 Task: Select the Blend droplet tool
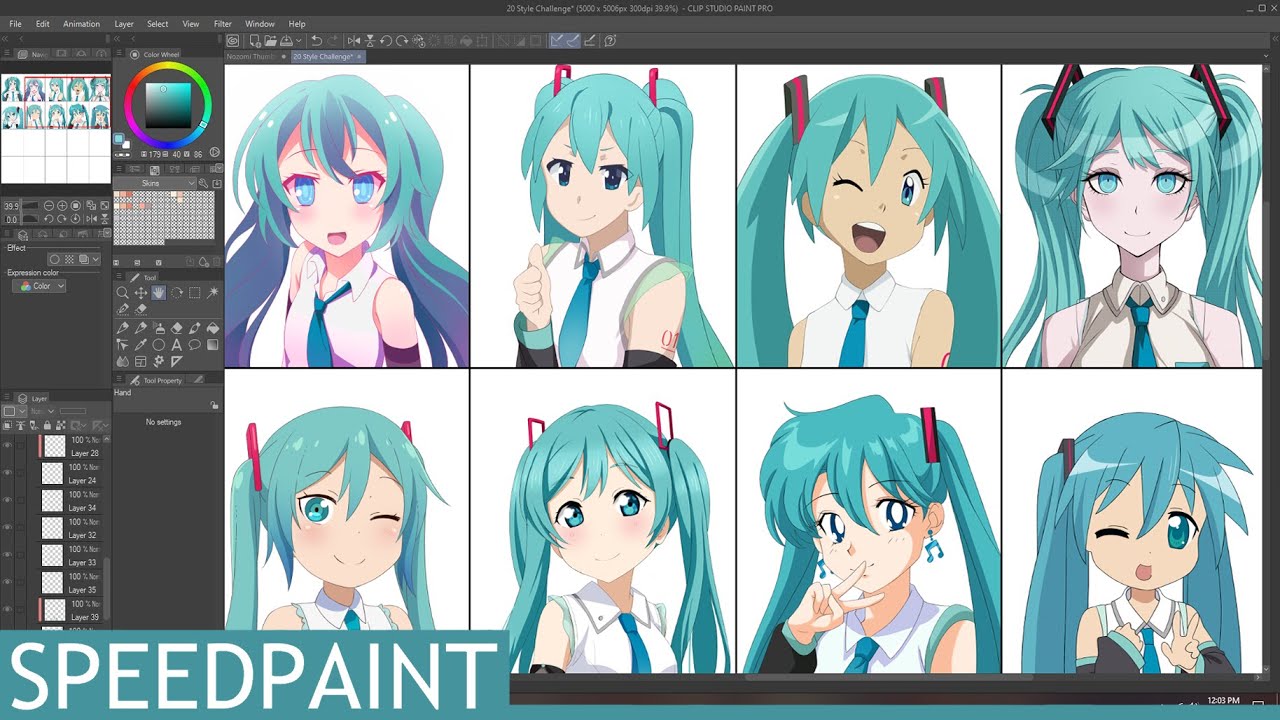pos(122,361)
